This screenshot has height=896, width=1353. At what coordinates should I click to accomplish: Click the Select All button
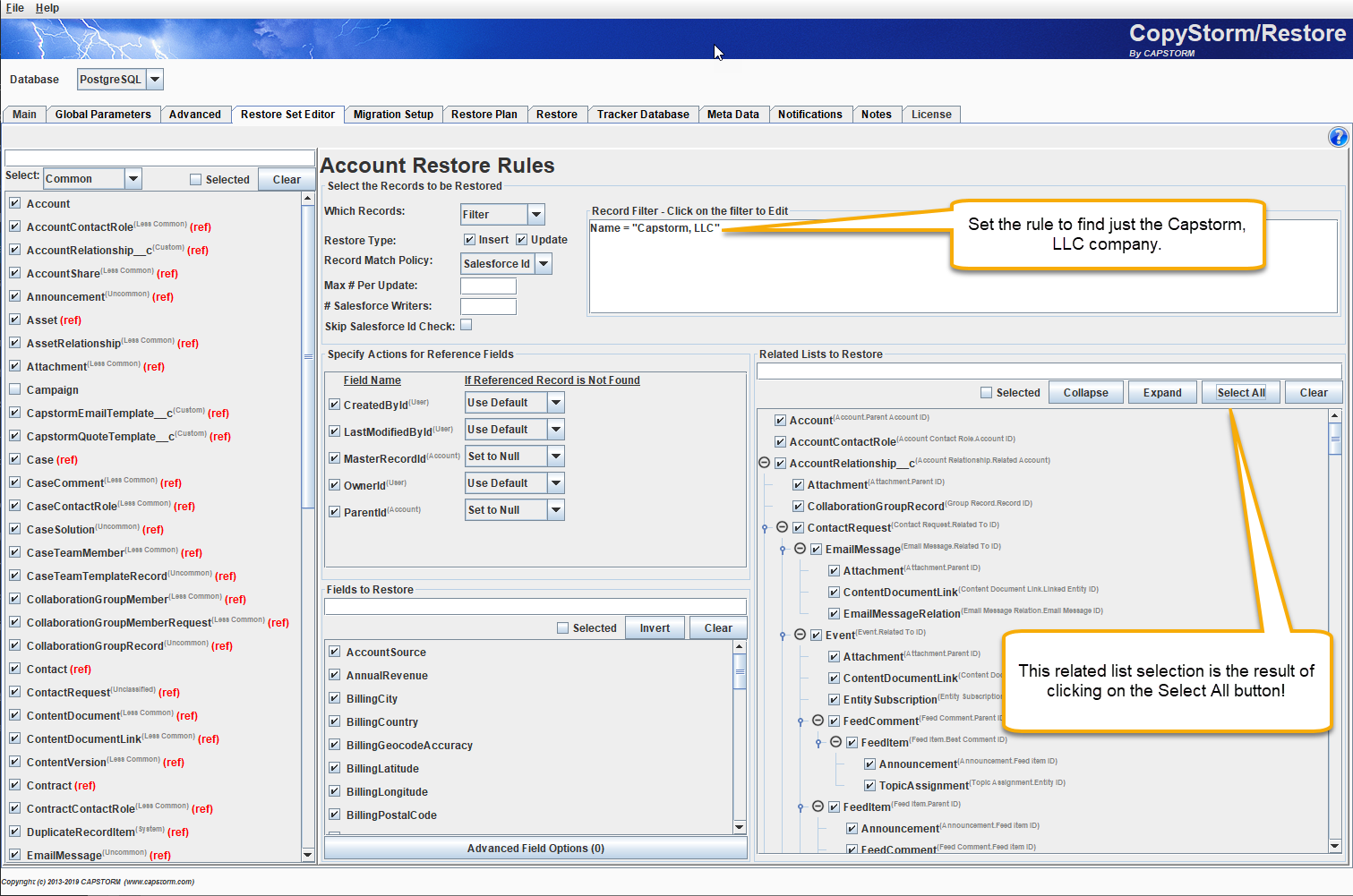point(1241,393)
